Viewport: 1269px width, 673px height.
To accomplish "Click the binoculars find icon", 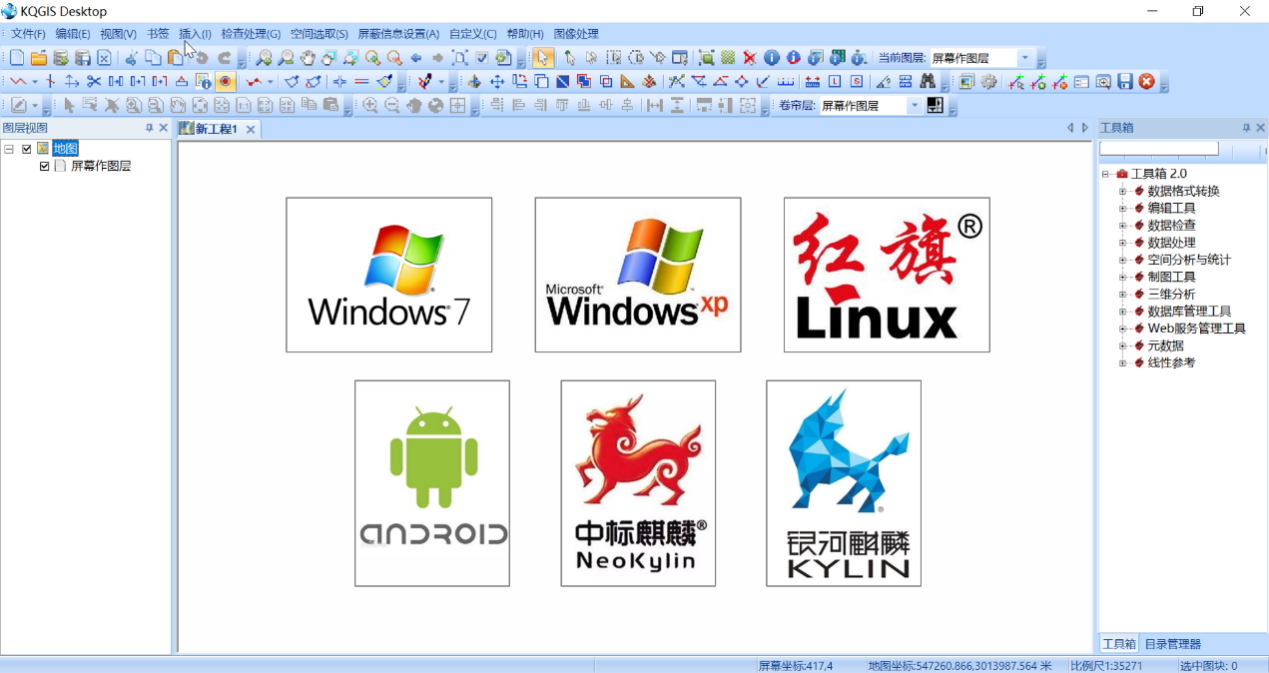I will (927, 82).
